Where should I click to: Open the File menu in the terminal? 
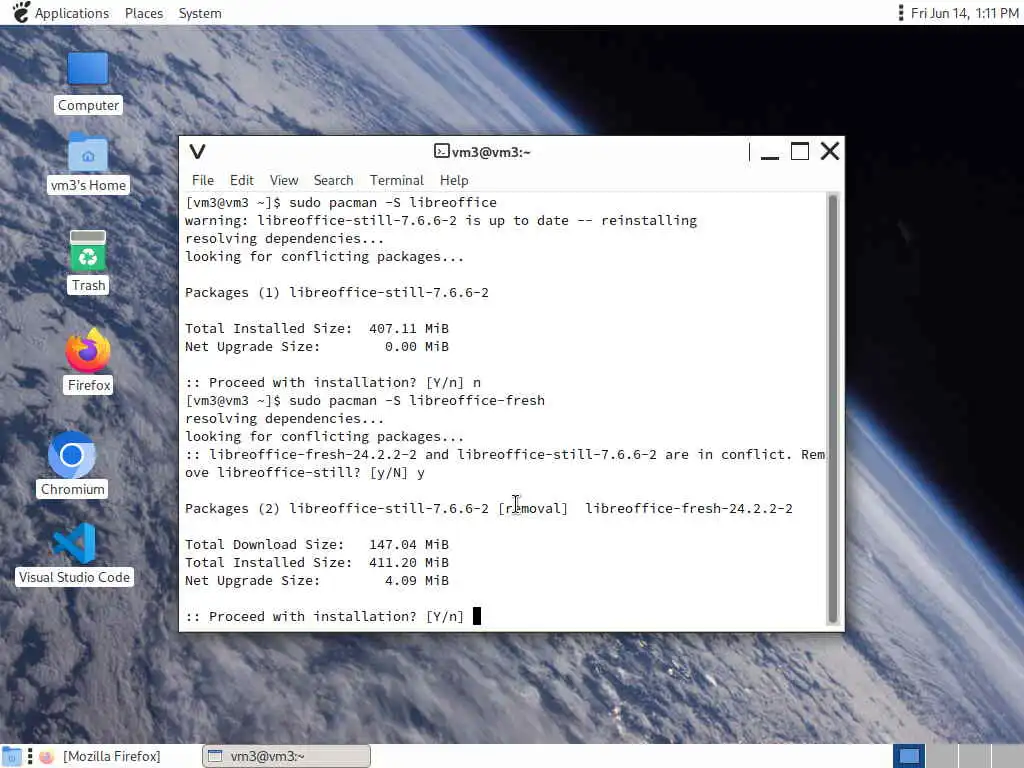tap(202, 180)
